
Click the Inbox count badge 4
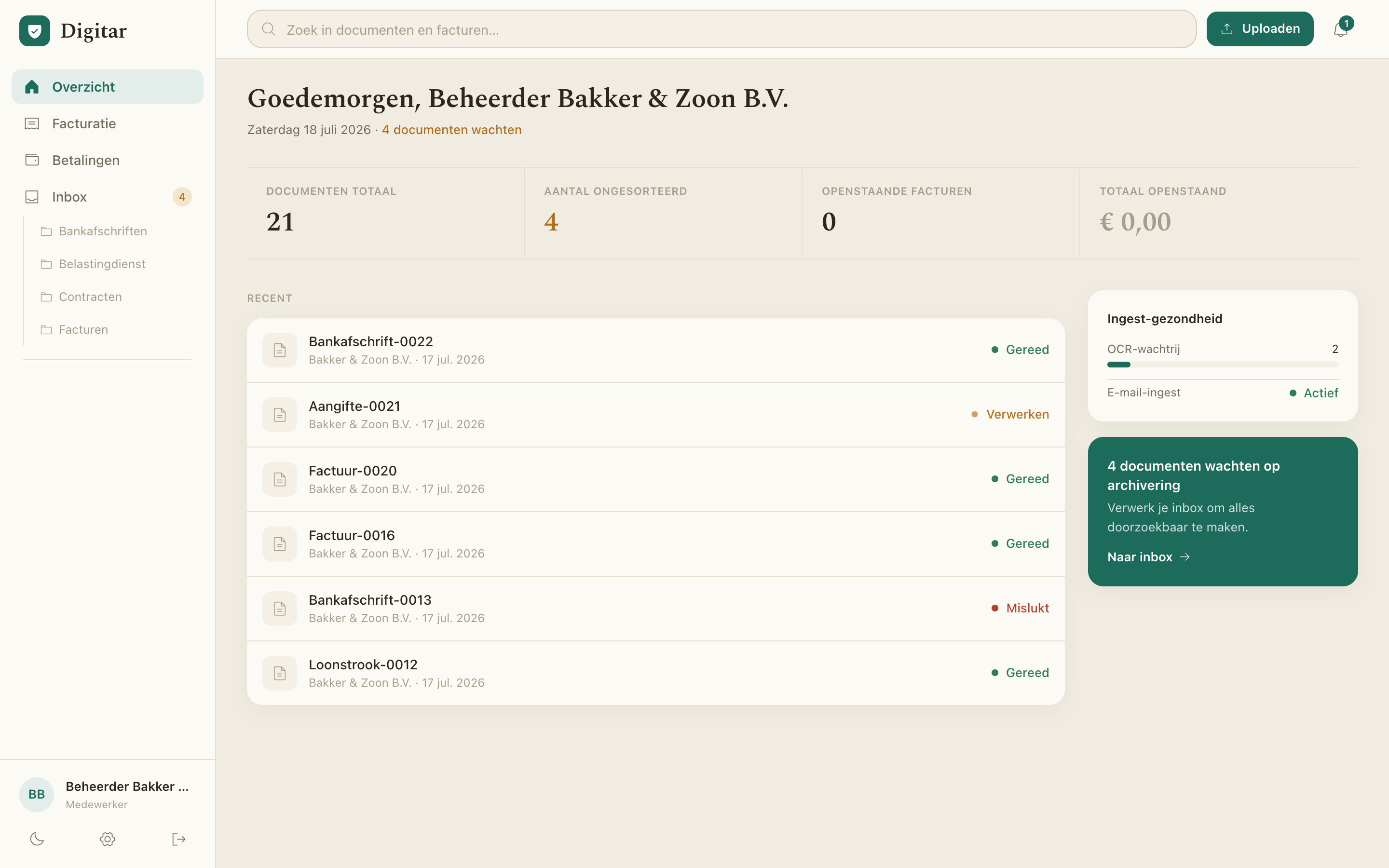tap(182, 197)
